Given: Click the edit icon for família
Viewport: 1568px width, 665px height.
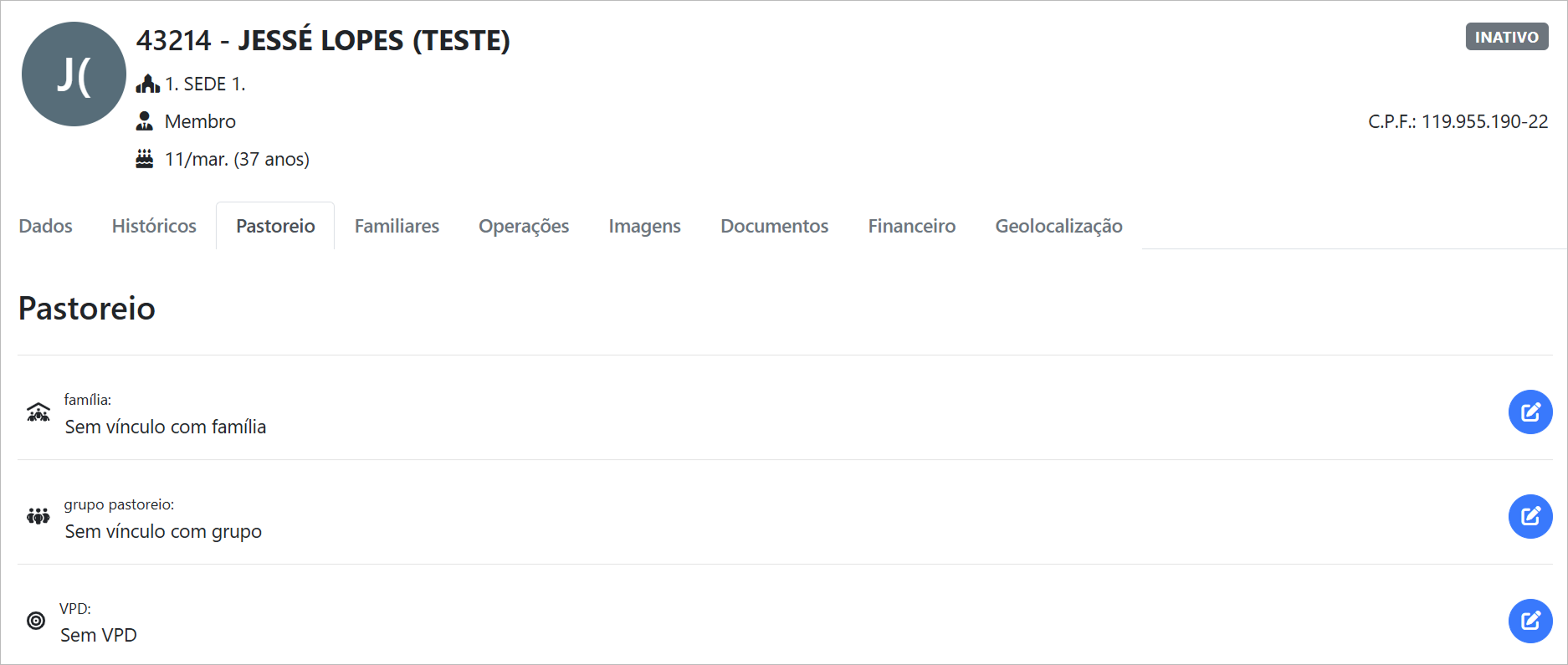Looking at the screenshot, I should coord(1530,412).
